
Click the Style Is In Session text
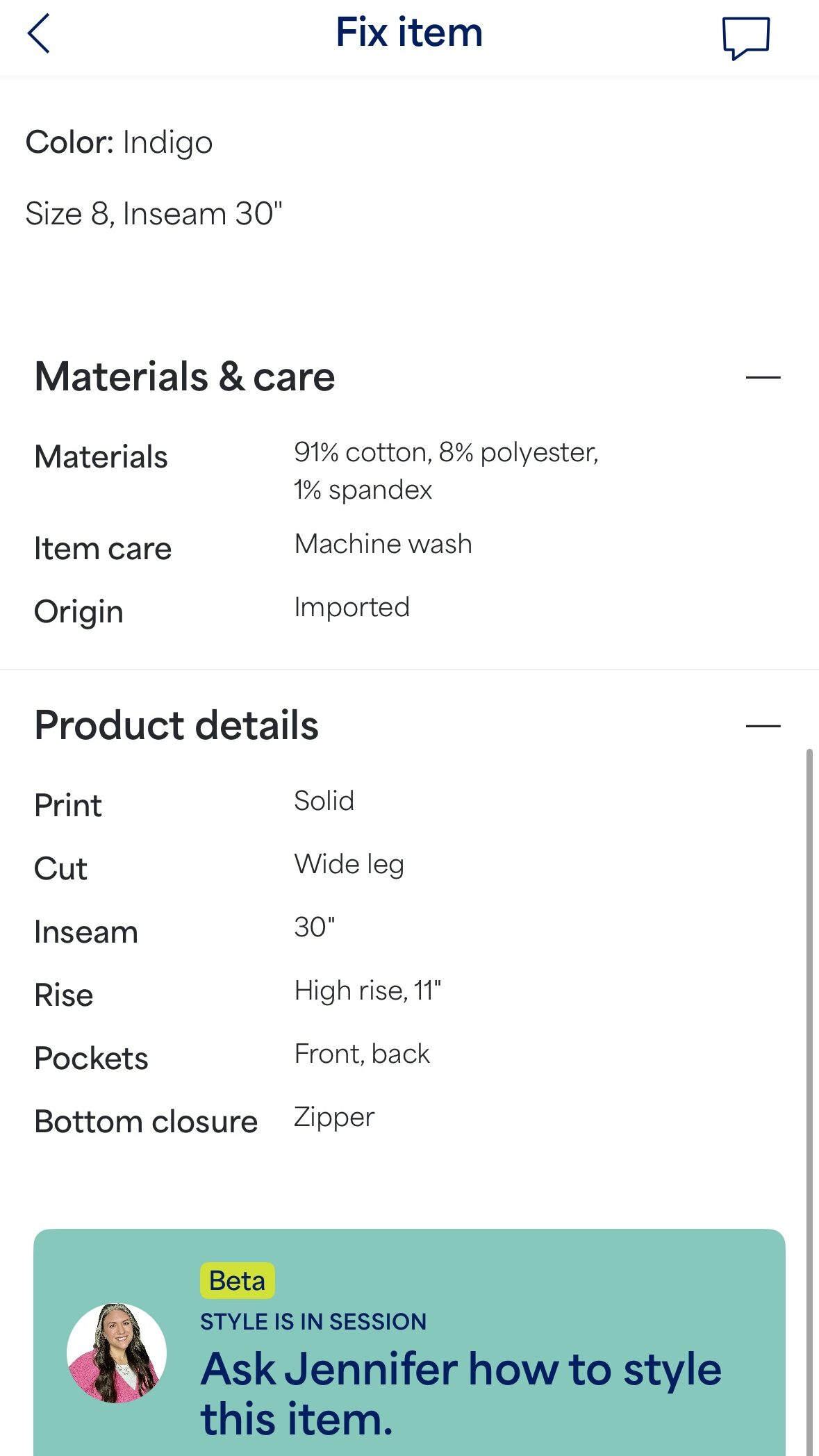click(313, 1321)
